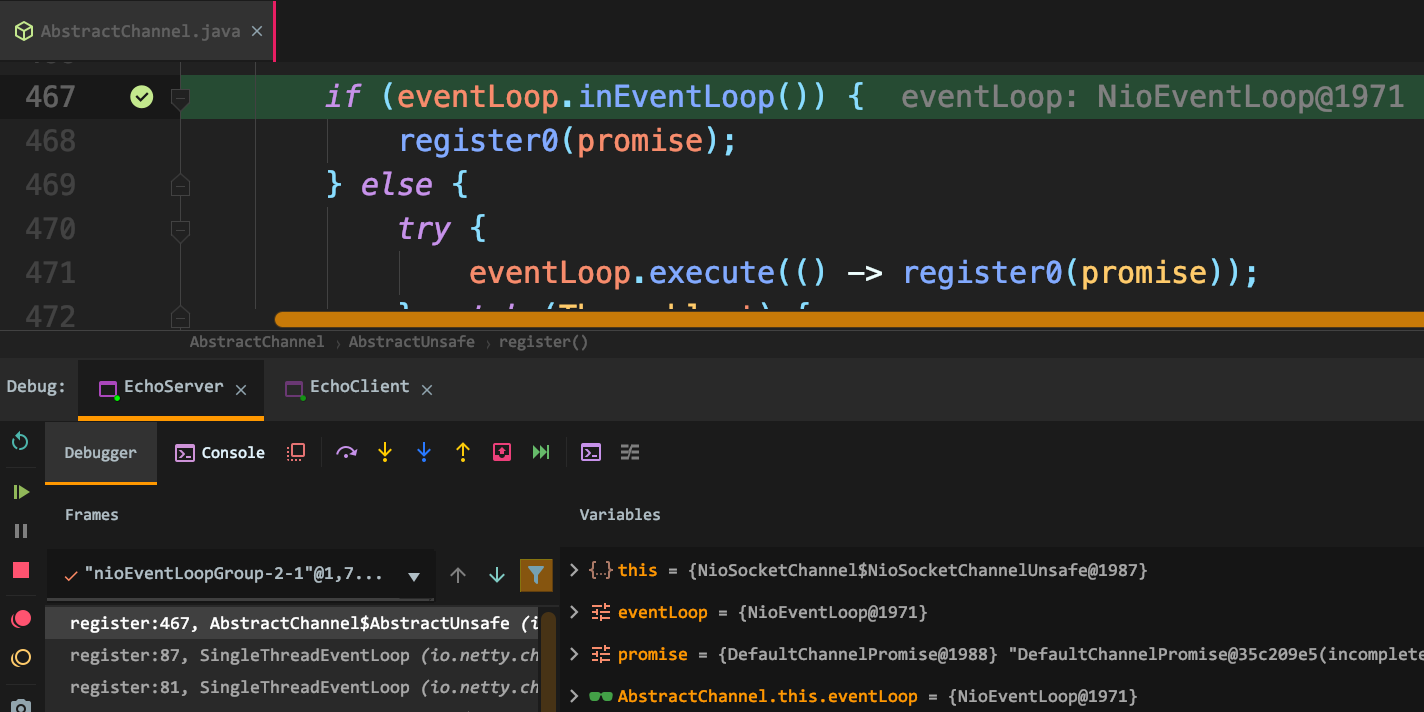1424x712 pixels.
Task: Switch to the Debugger tab
Action: click(101, 453)
